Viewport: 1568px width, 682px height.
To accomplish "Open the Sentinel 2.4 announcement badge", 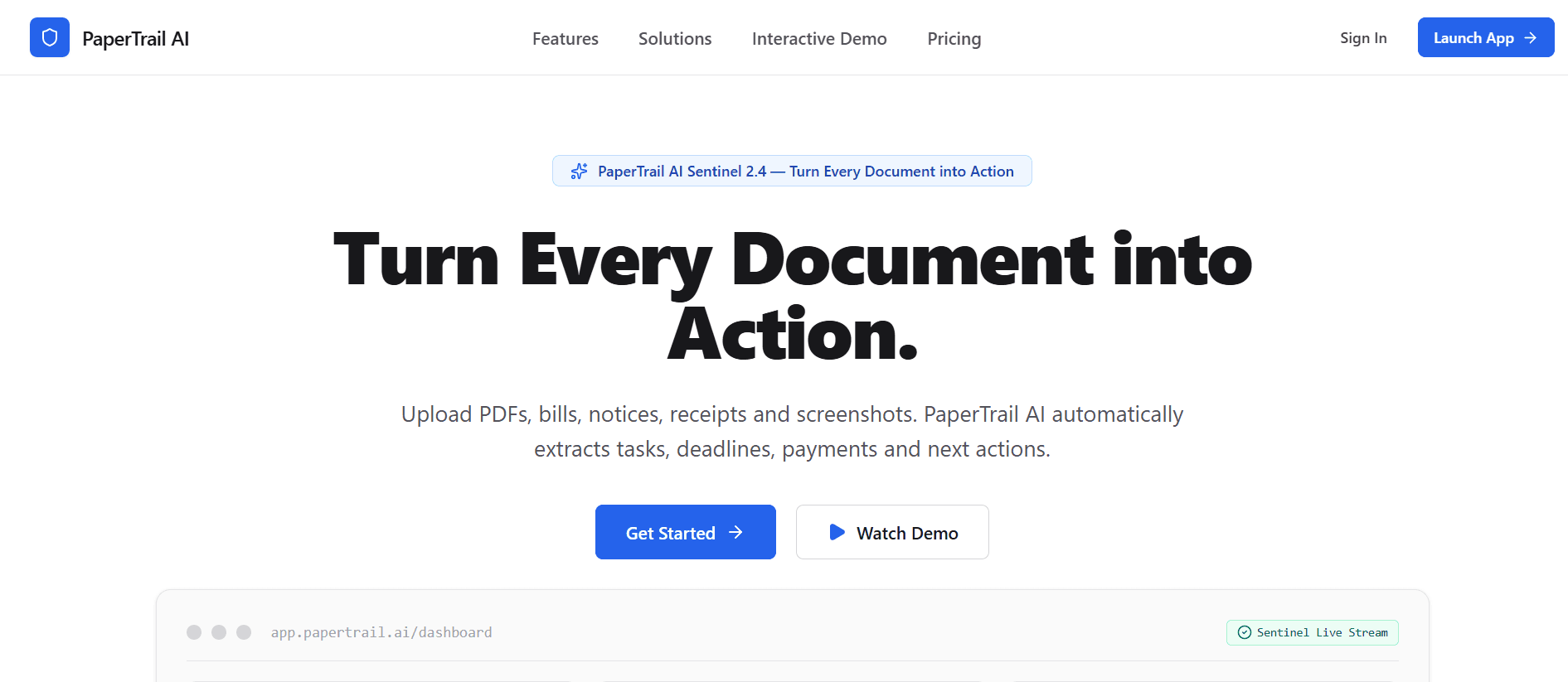I will tap(792, 171).
